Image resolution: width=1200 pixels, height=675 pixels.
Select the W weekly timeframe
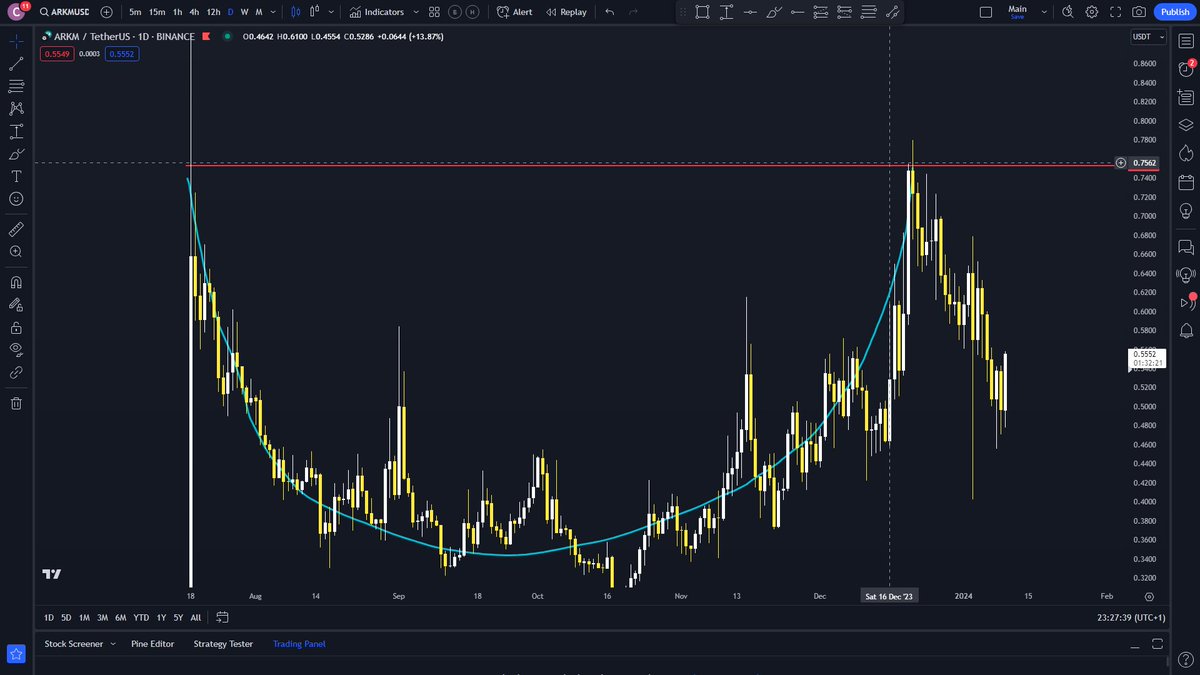coord(244,12)
